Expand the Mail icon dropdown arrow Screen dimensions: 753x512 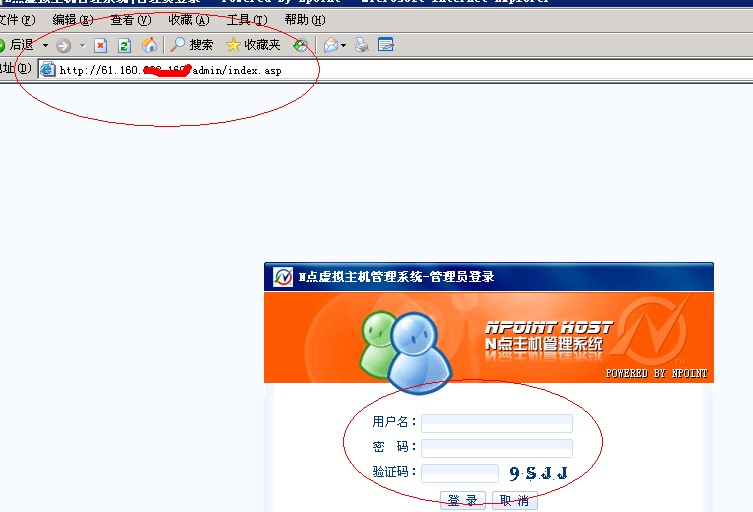tap(344, 46)
